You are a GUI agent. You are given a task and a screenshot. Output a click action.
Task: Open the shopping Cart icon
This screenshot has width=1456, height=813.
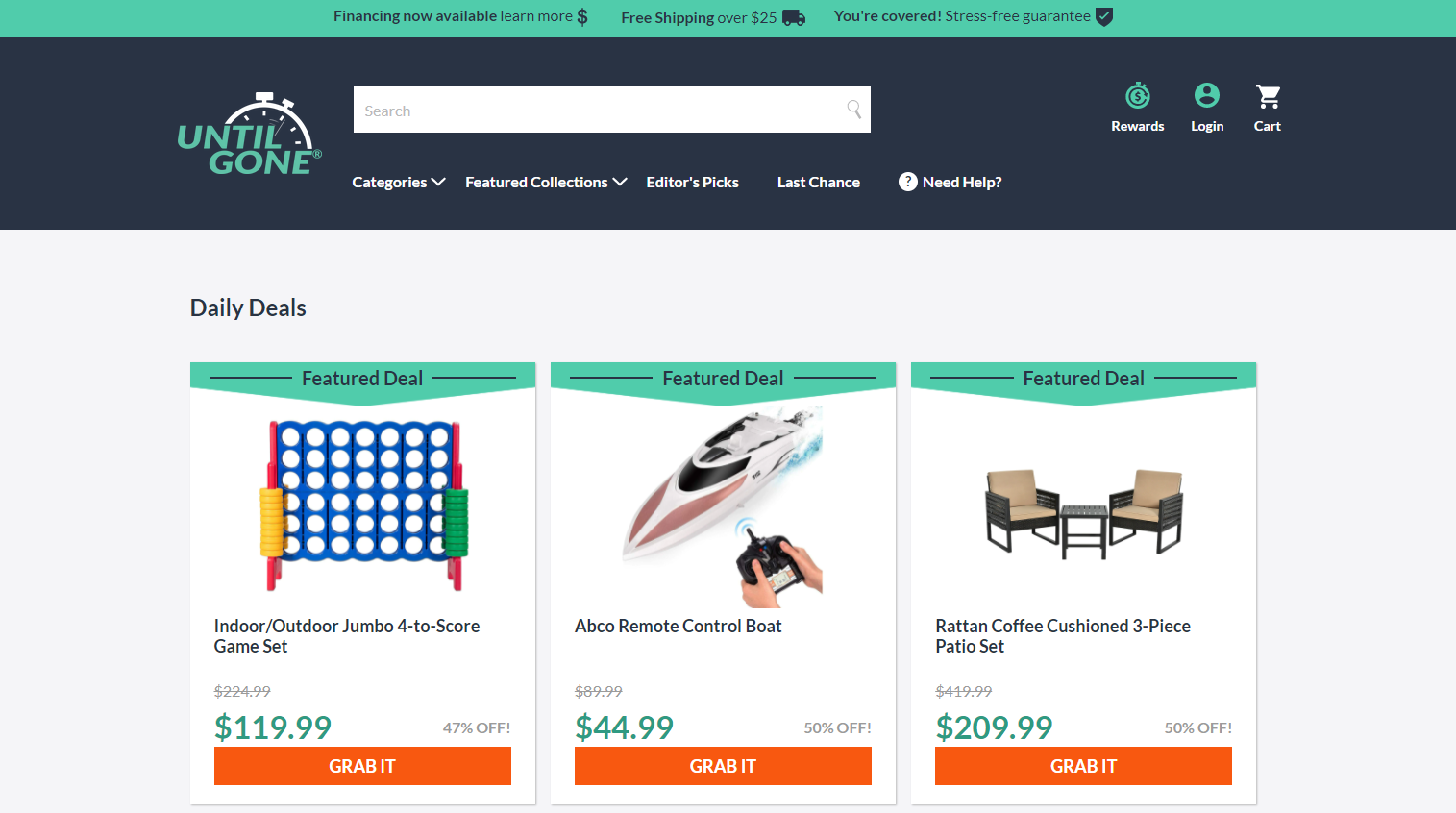coord(1268,96)
